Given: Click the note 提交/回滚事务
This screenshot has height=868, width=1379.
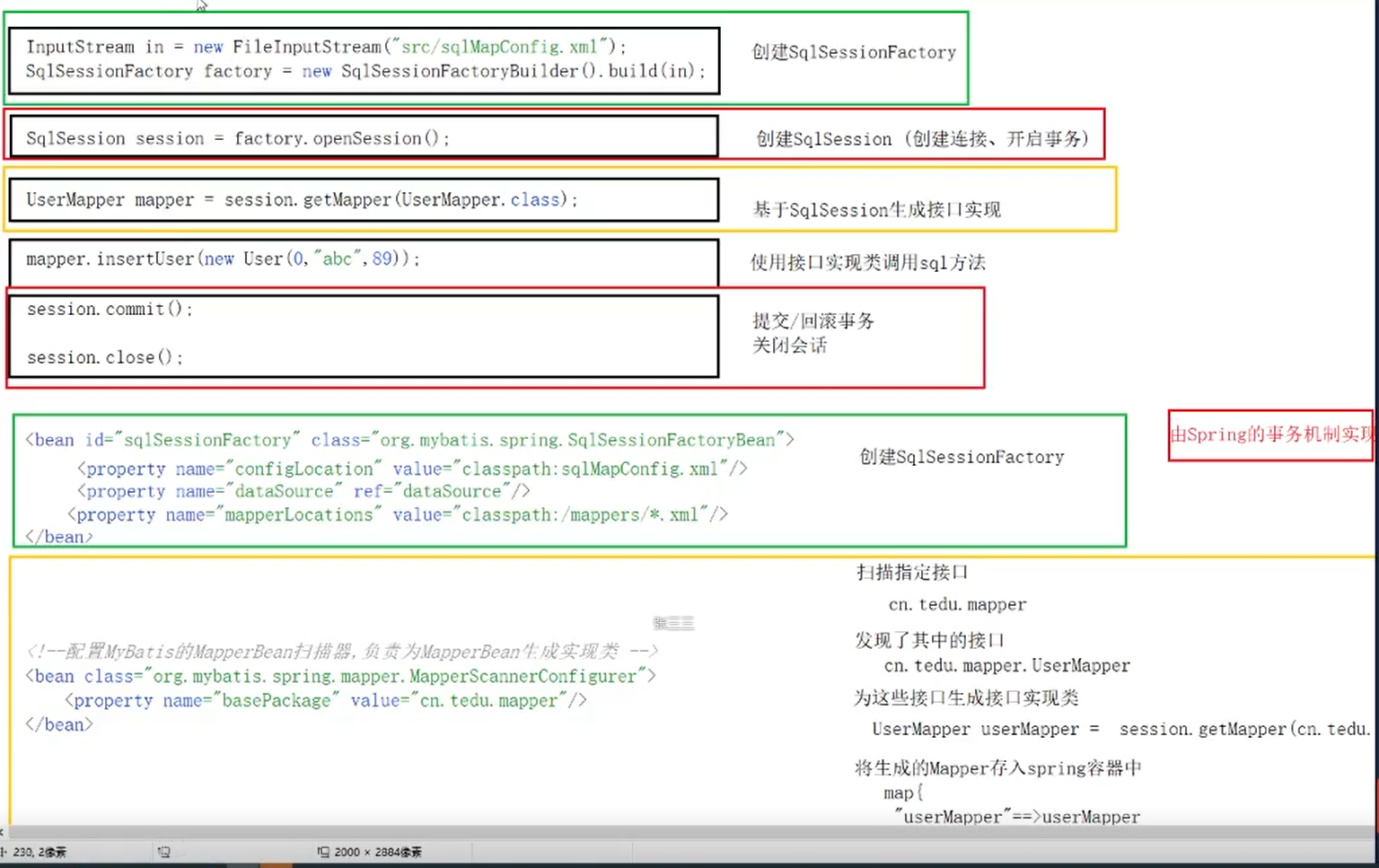Looking at the screenshot, I should click(x=813, y=320).
